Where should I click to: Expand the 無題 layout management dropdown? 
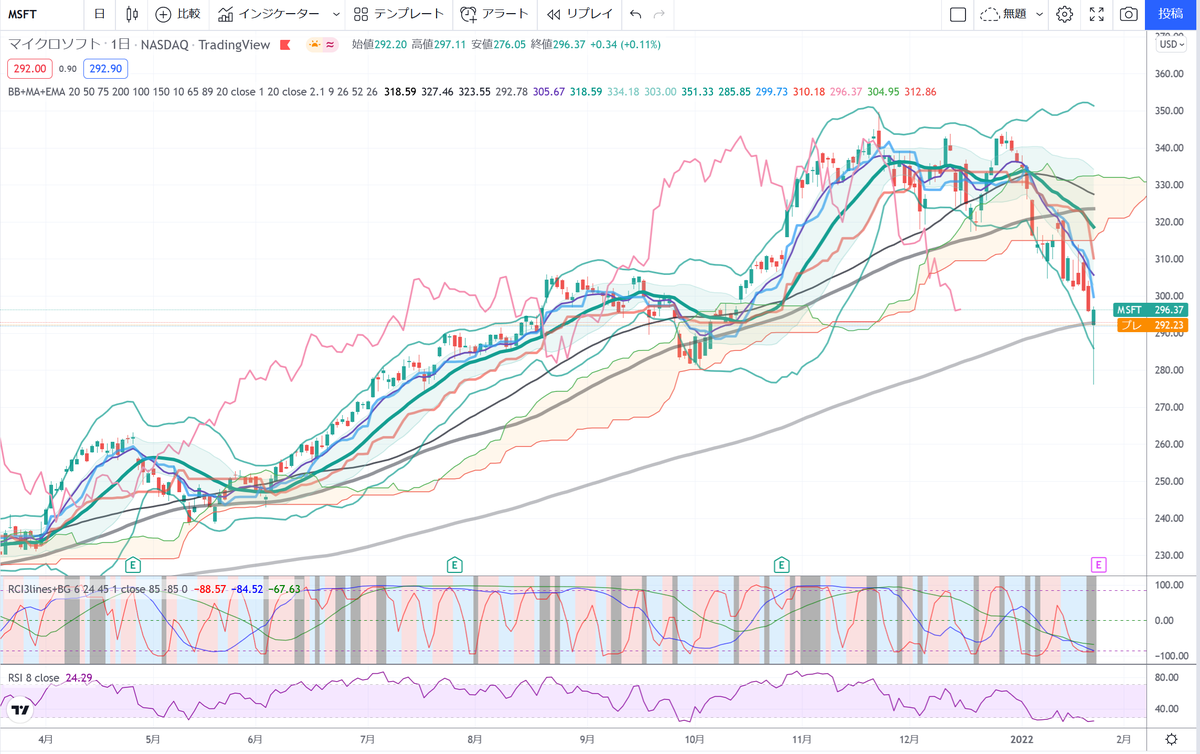pyautogui.click(x=1040, y=14)
